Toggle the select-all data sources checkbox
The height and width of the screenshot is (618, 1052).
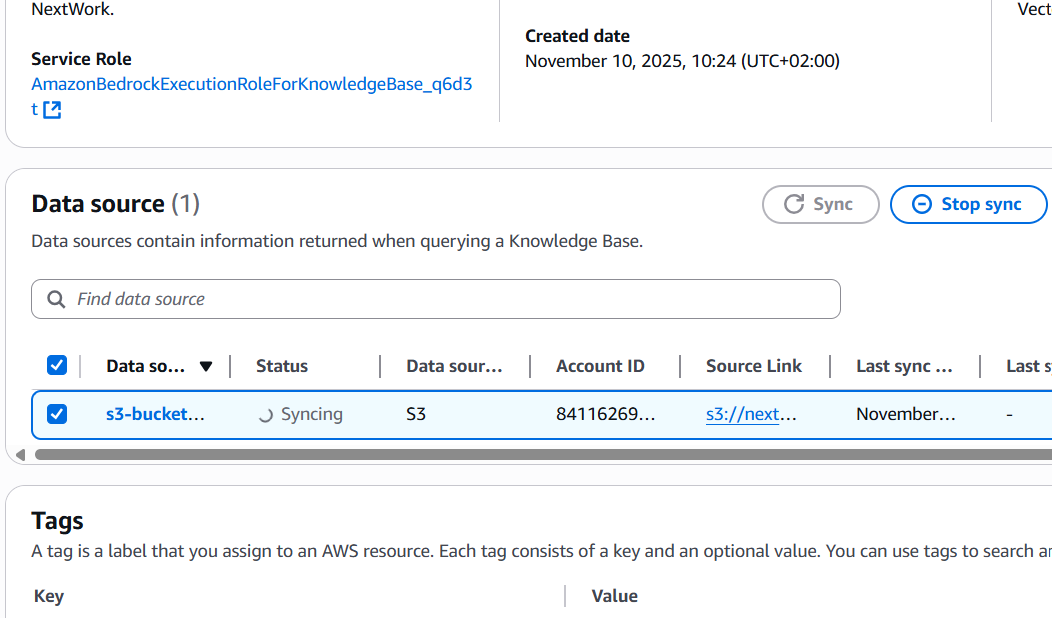57,366
